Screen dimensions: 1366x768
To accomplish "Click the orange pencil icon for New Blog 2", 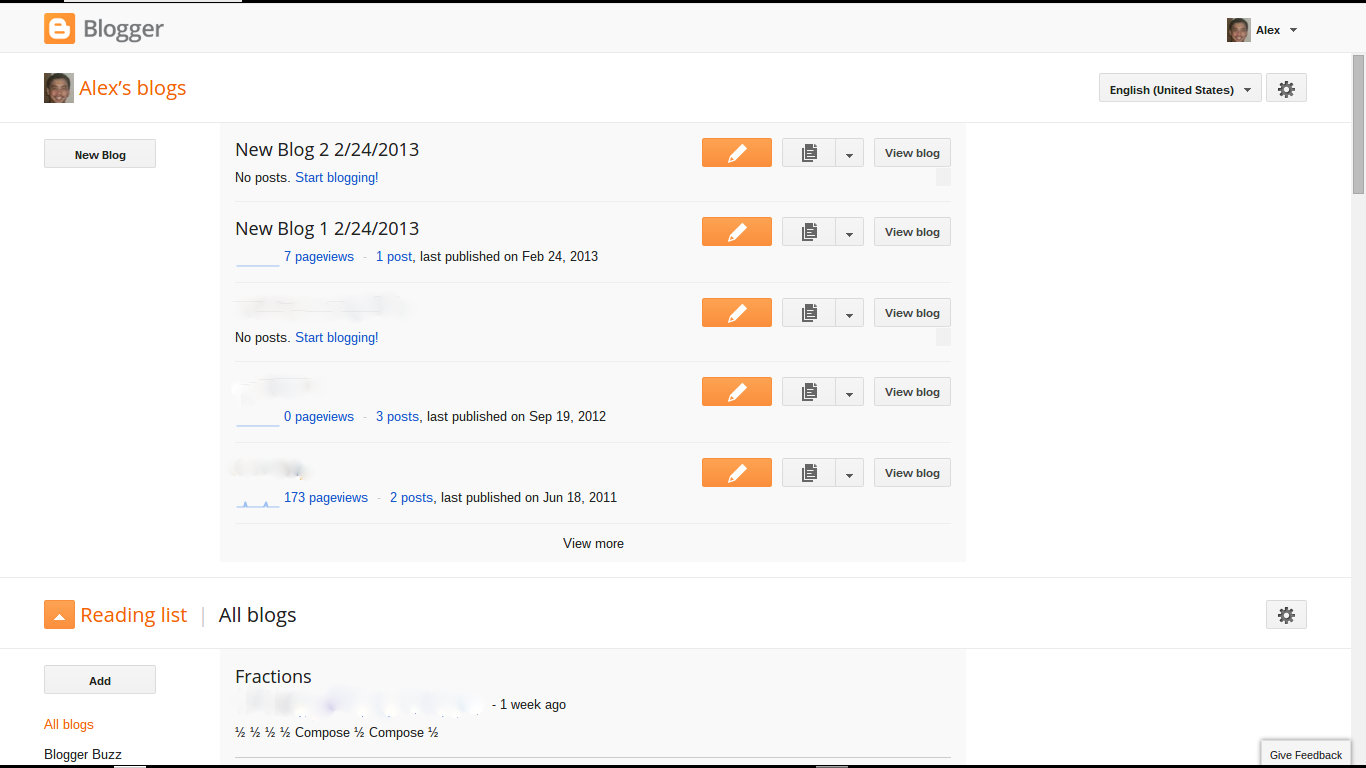I will coord(736,152).
